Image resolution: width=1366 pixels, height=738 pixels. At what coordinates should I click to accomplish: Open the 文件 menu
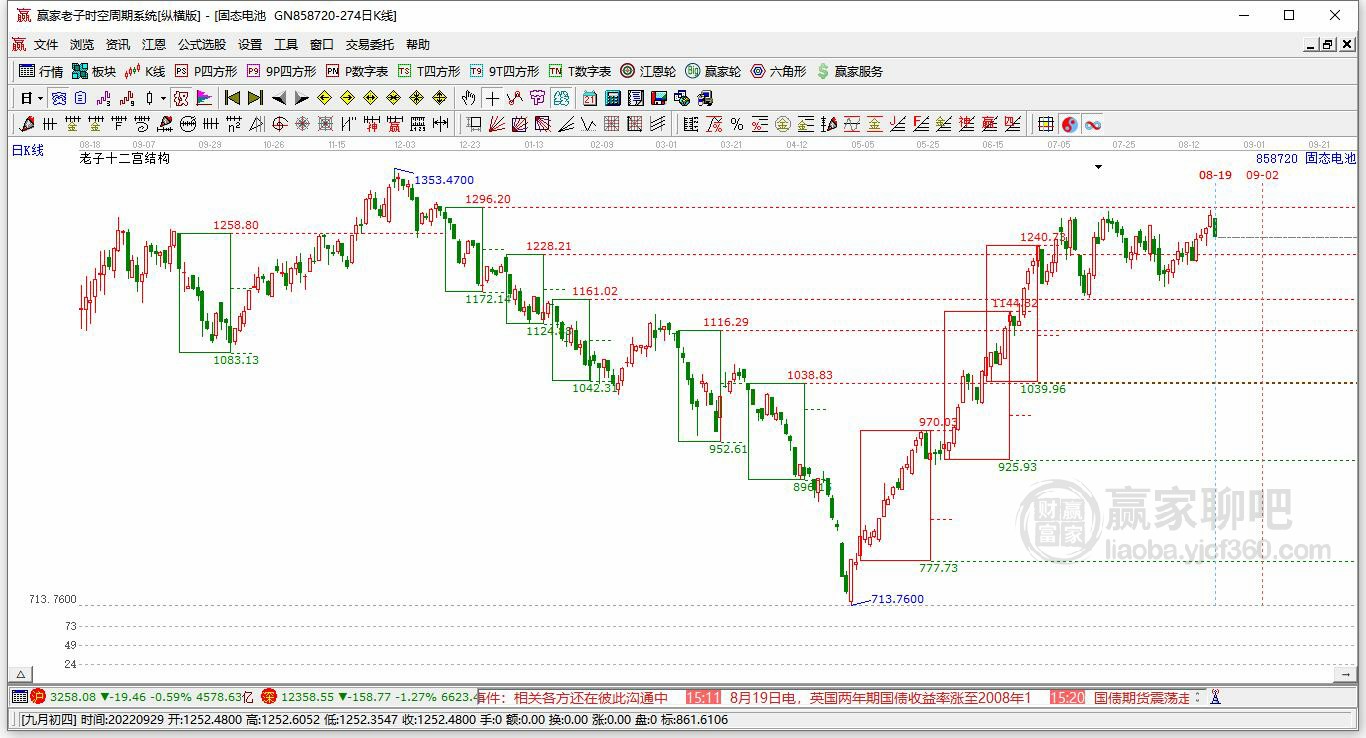point(46,45)
